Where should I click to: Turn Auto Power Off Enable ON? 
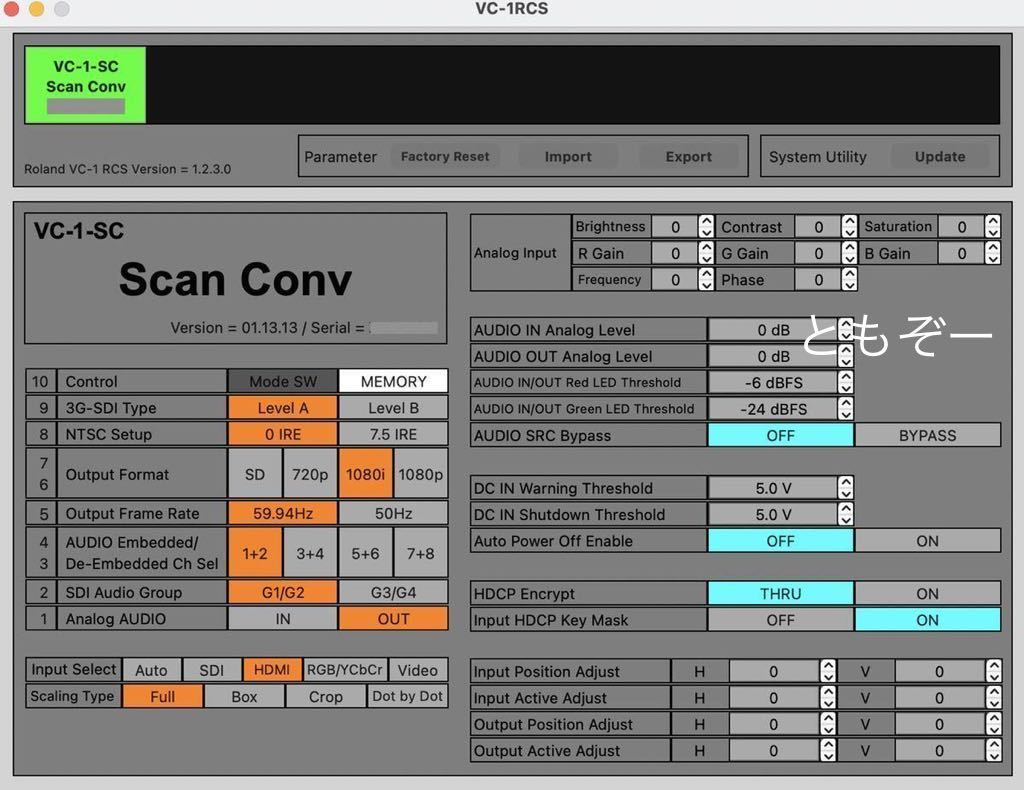(927, 541)
